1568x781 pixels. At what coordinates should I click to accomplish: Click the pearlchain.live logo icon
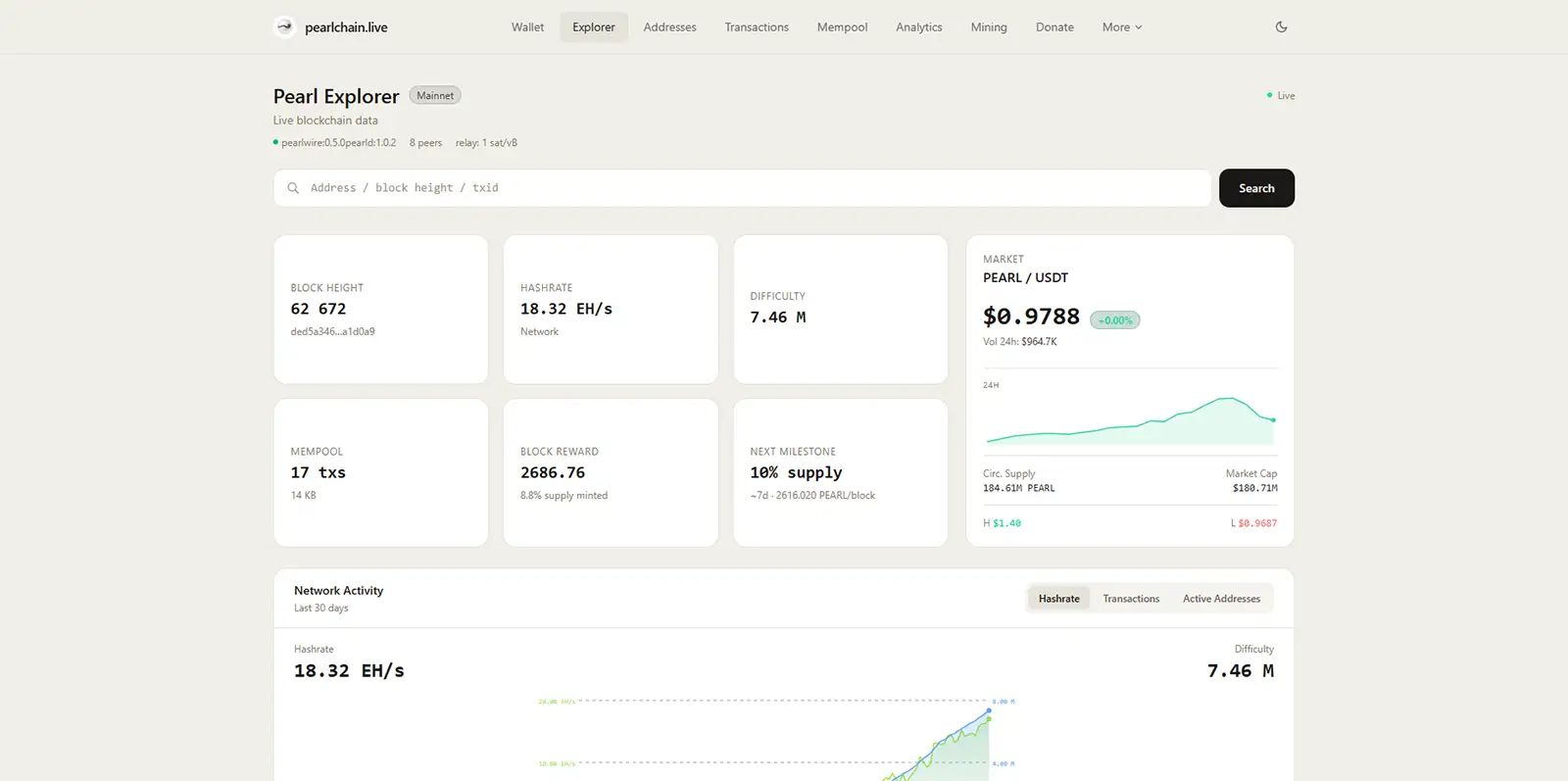284,26
